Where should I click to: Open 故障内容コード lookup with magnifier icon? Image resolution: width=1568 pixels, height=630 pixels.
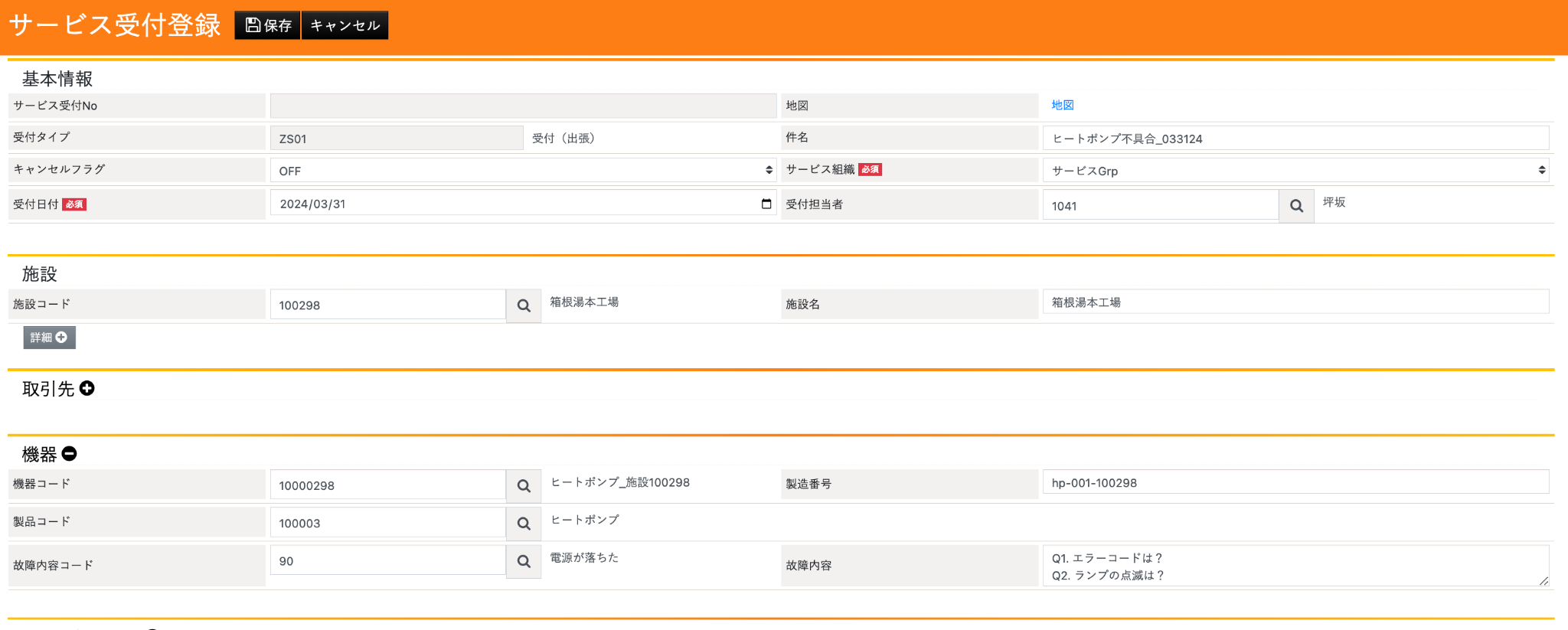[x=524, y=561]
